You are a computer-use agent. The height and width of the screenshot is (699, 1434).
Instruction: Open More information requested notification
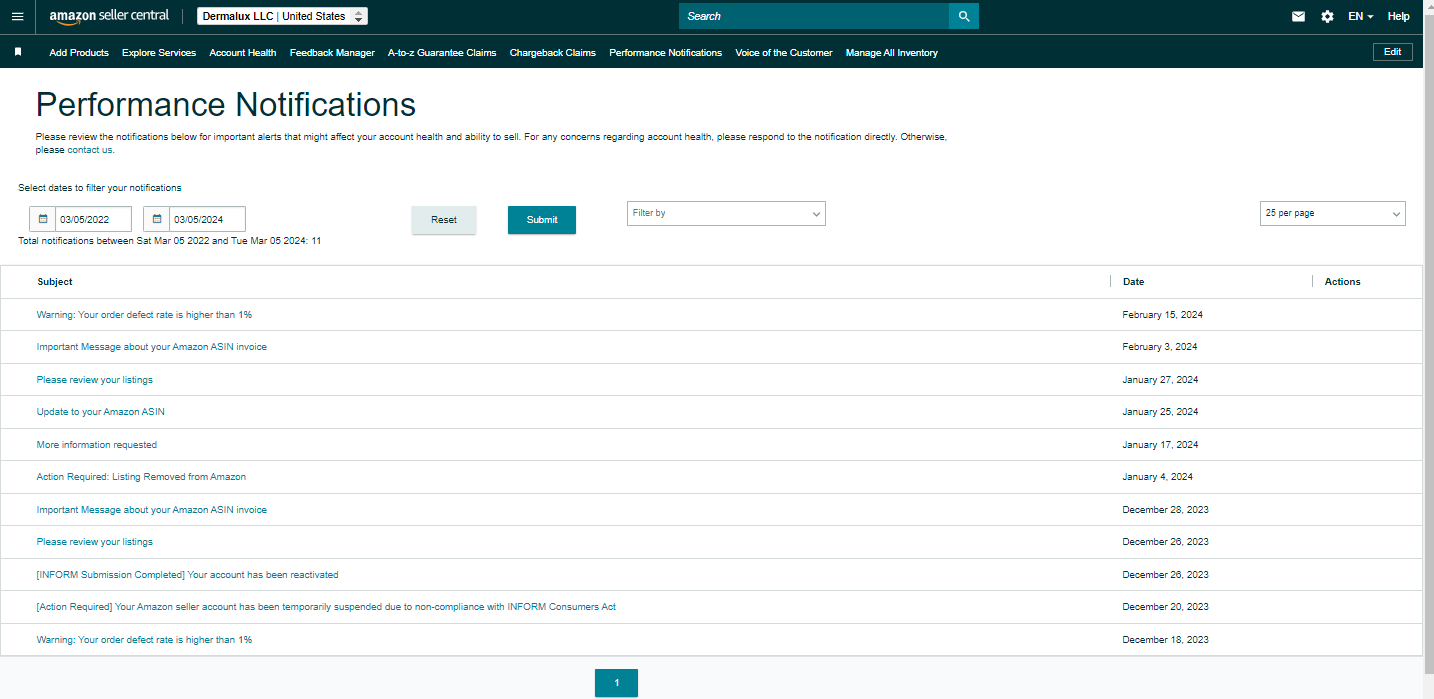tap(97, 445)
